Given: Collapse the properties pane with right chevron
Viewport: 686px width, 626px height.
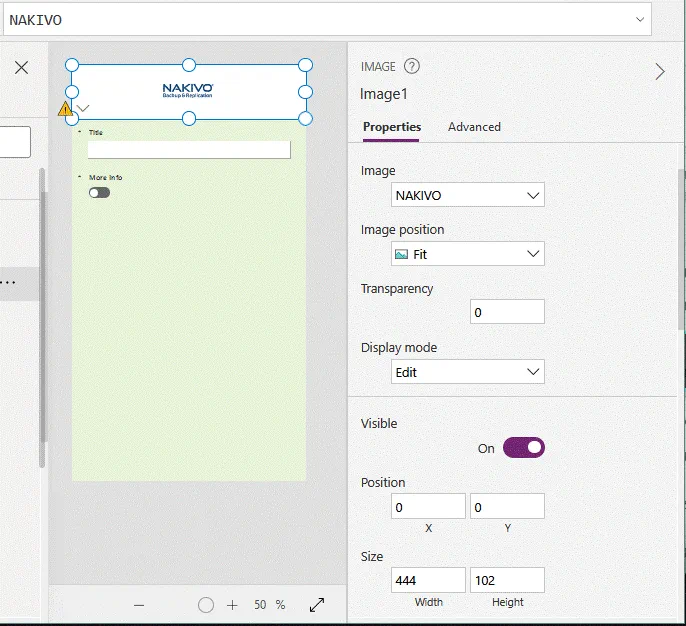Looking at the screenshot, I should (x=659, y=71).
